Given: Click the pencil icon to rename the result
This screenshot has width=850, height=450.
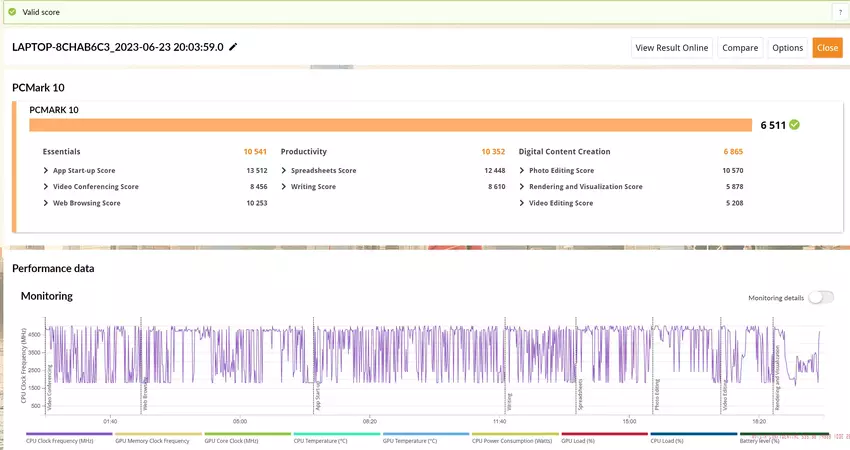Looking at the screenshot, I should point(233,47).
